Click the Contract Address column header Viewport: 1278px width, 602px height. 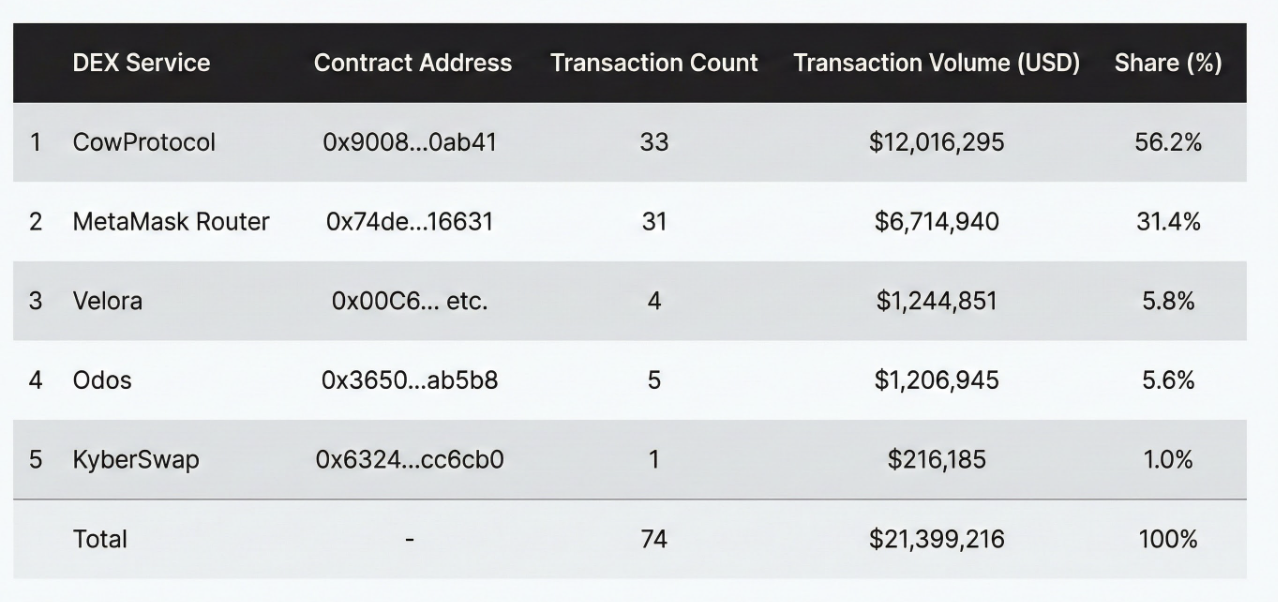coord(412,63)
